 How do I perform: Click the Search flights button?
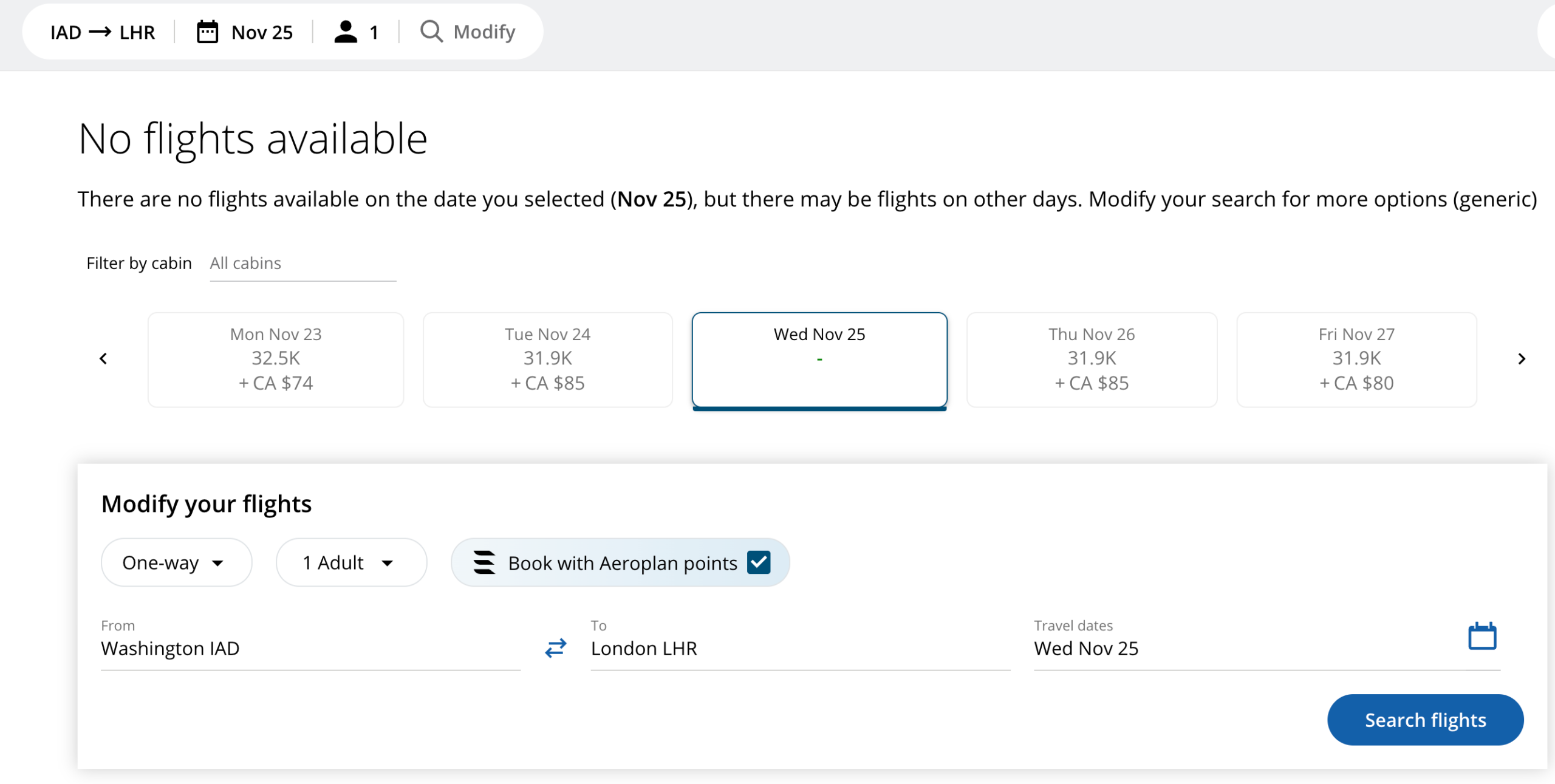click(1425, 720)
